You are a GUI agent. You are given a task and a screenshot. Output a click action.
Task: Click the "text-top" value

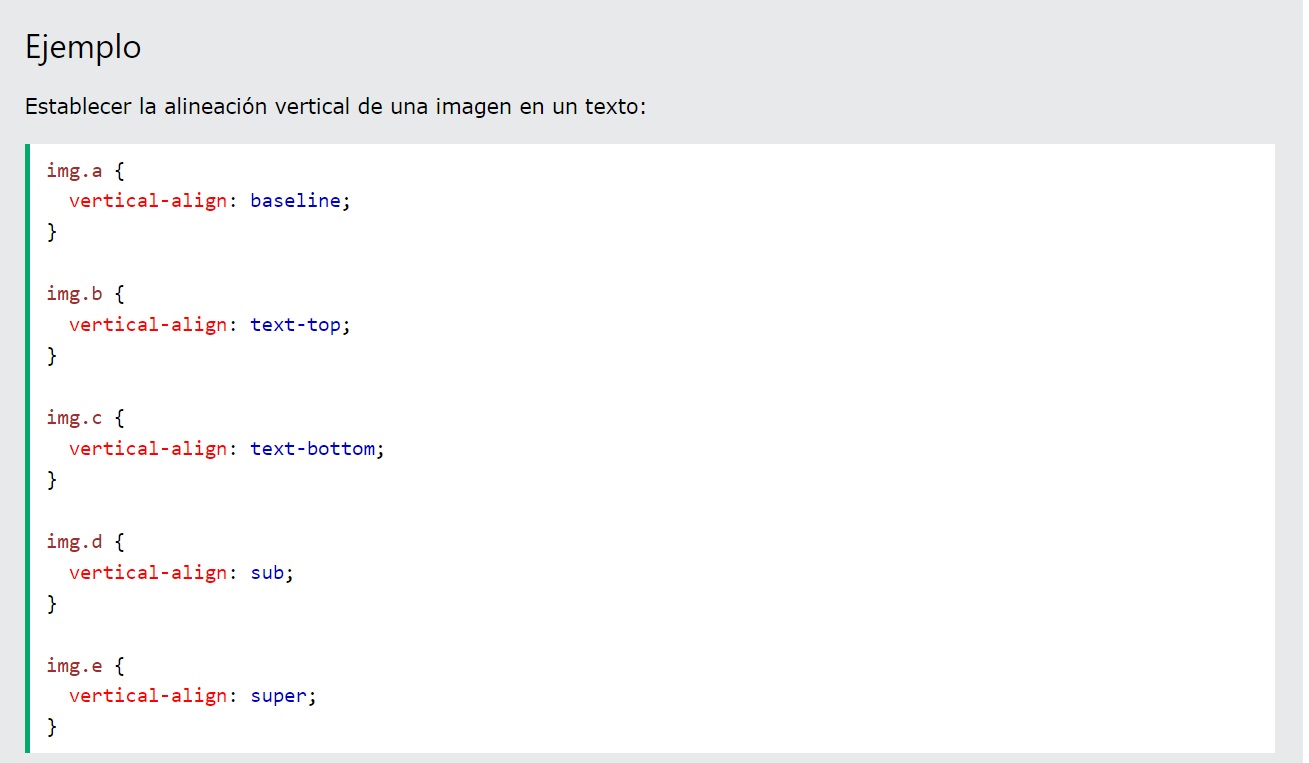pos(296,325)
